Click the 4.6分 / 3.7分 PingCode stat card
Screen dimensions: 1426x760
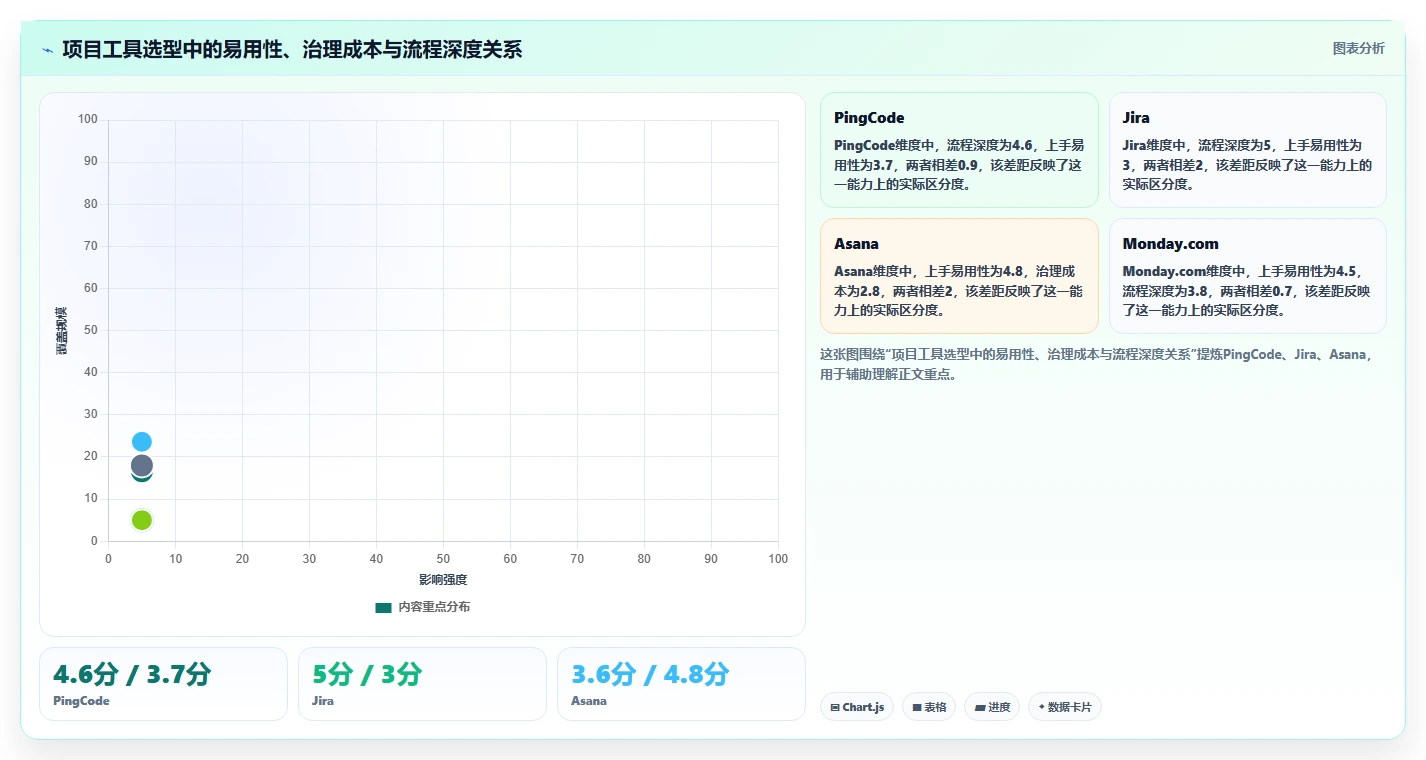click(x=163, y=684)
